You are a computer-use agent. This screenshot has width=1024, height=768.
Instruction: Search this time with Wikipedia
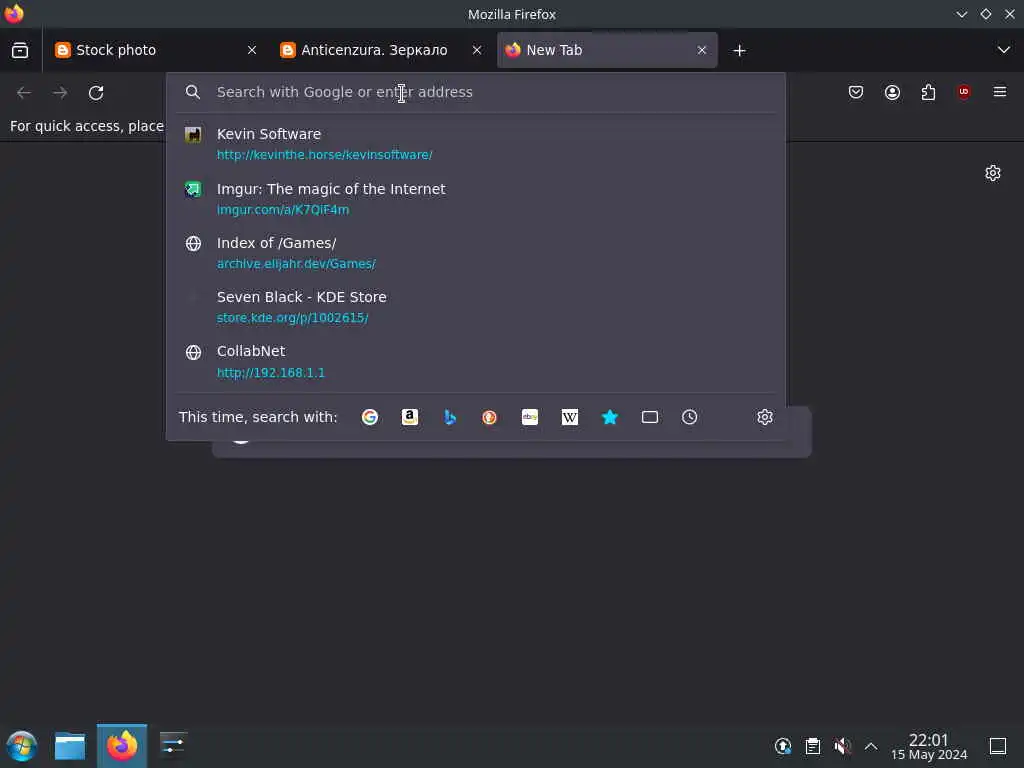(569, 417)
